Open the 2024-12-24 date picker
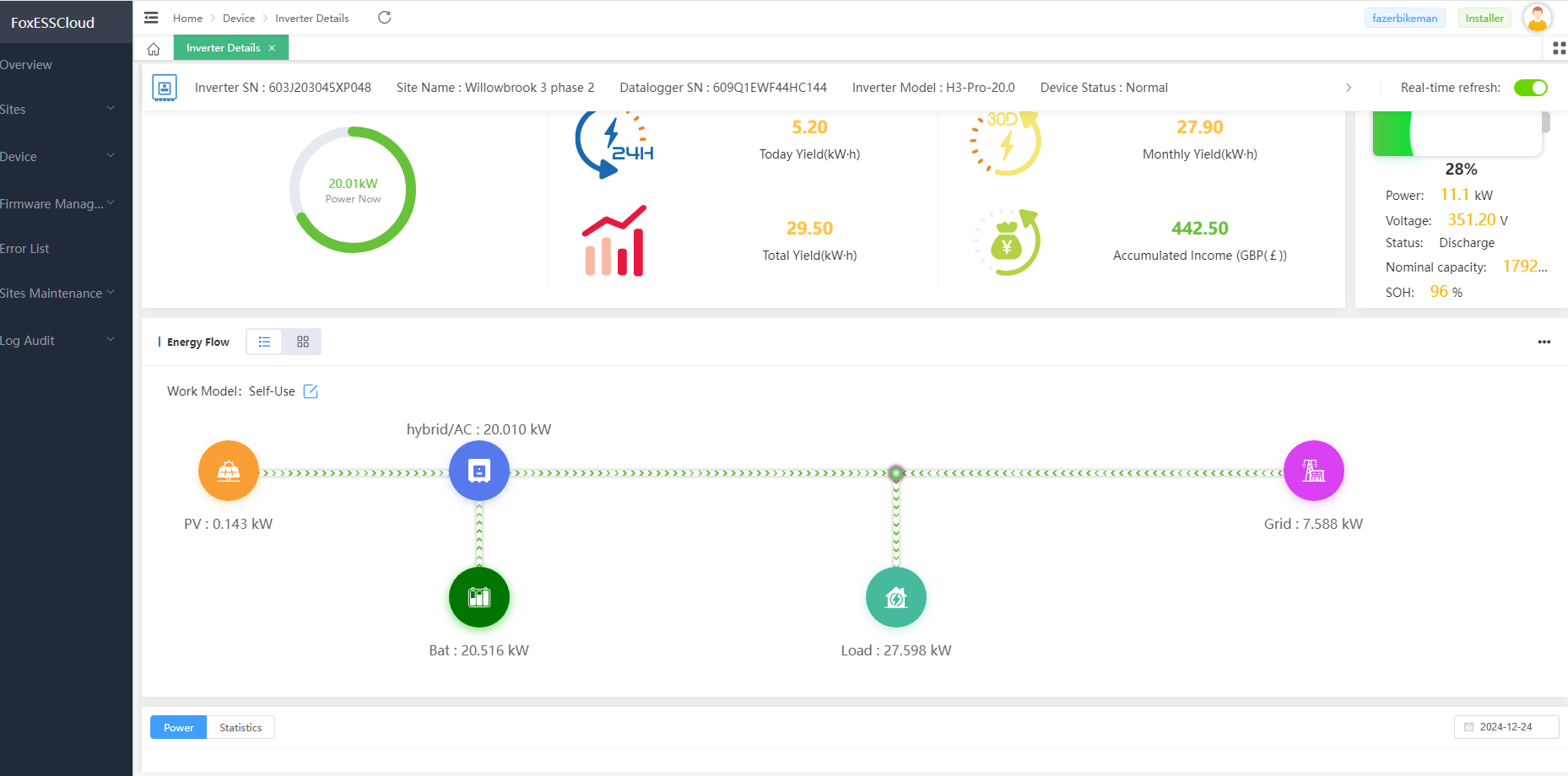This screenshot has height=776, width=1568. point(1506,727)
